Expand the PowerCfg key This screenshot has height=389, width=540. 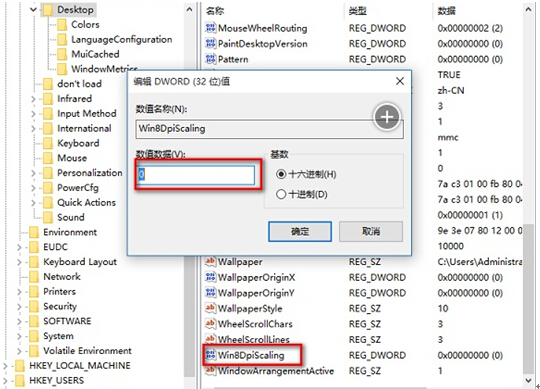pyautogui.click(x=33, y=188)
